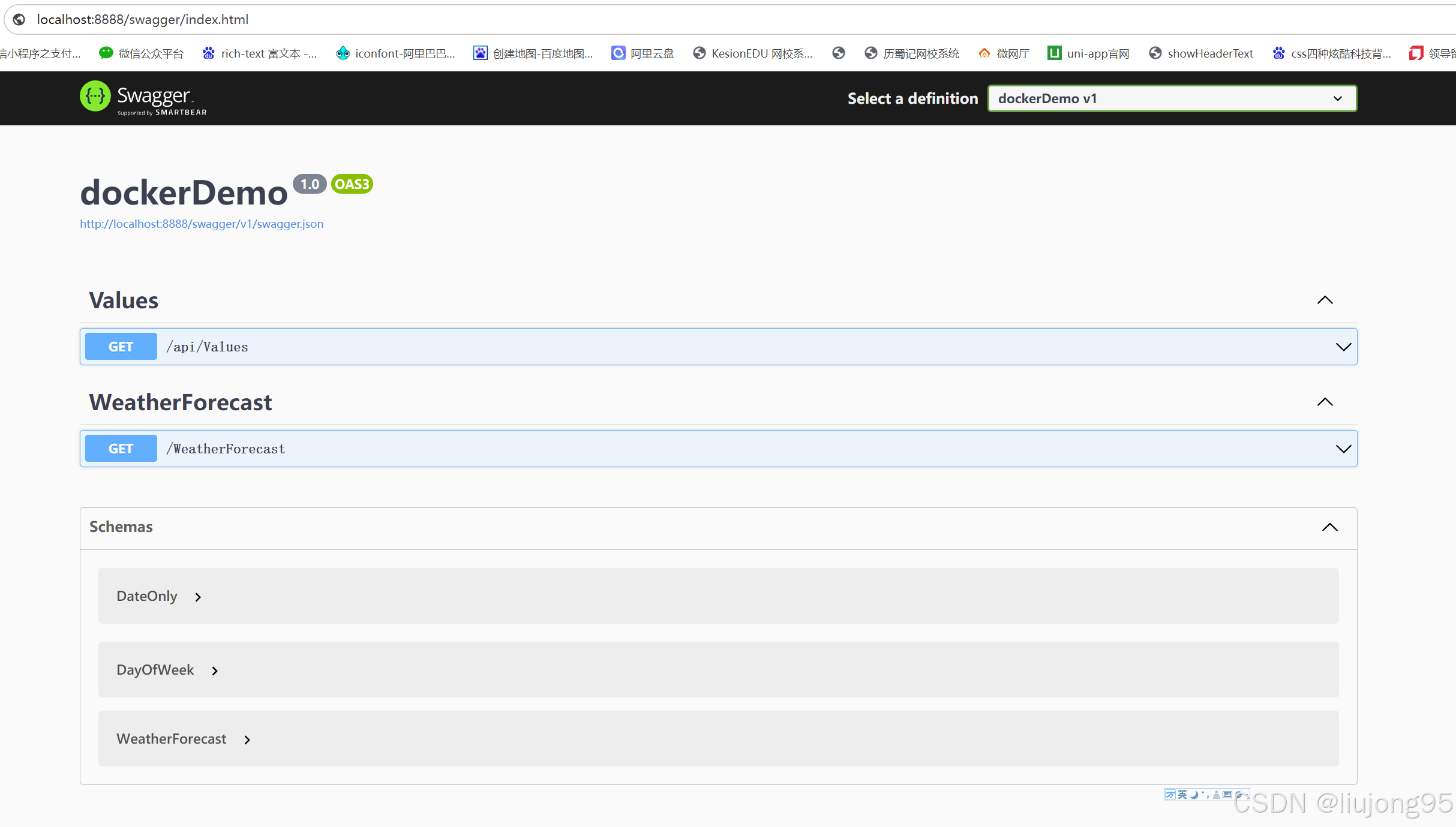The image size is (1456, 827).
Task: Click the site info icon in address bar
Action: (19, 19)
